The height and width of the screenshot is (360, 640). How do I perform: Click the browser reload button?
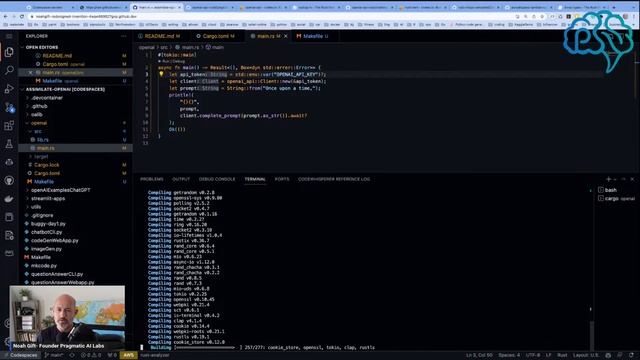(x=22, y=16)
